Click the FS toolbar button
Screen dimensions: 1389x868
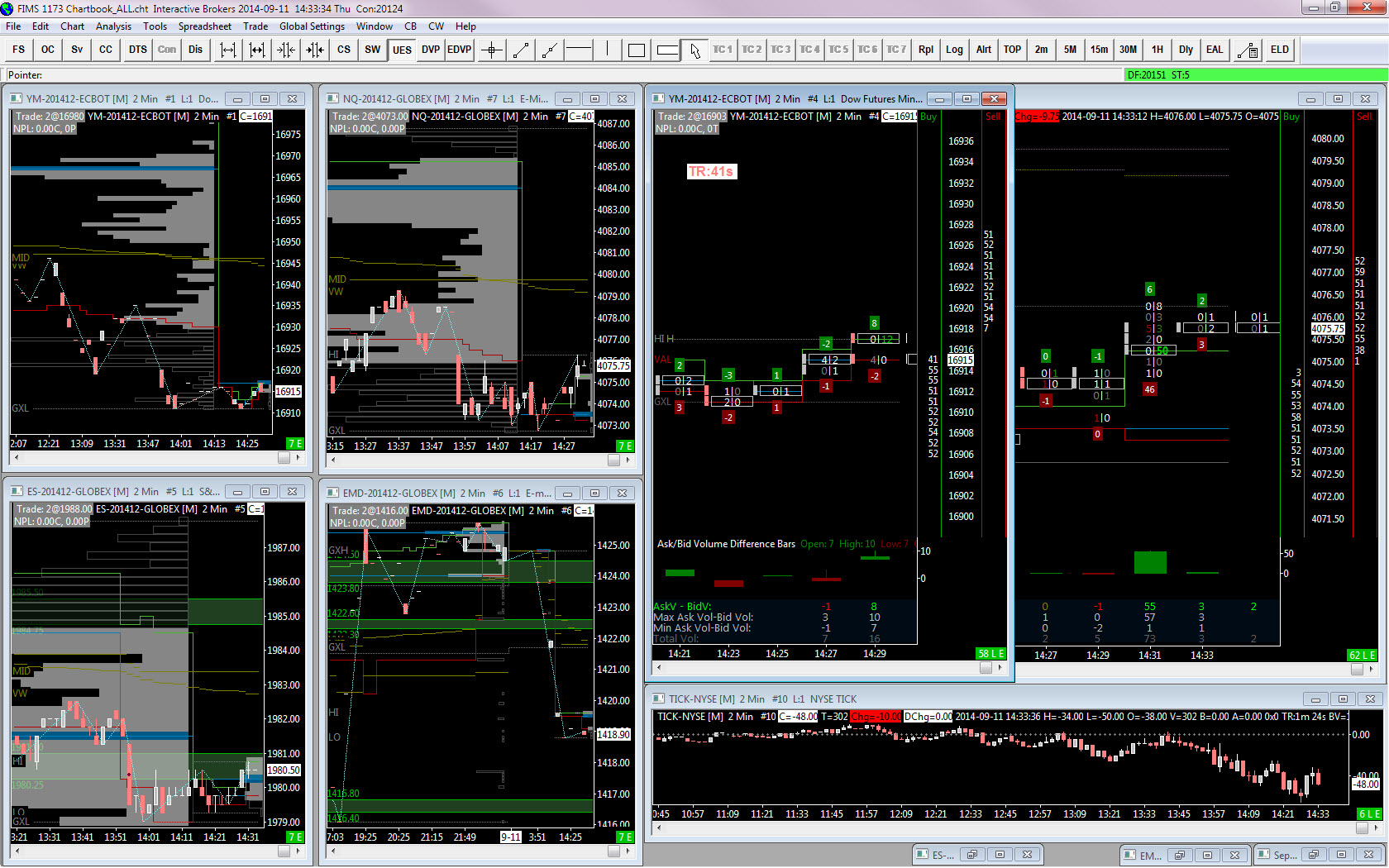(19, 50)
